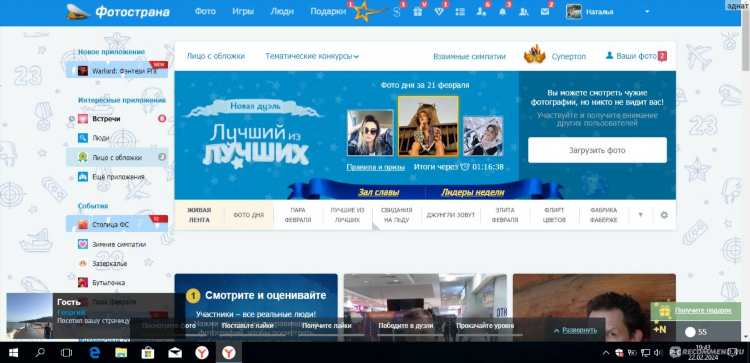Click the Зазеркалье icon in sidebar
The image size is (750, 363).
(83, 264)
